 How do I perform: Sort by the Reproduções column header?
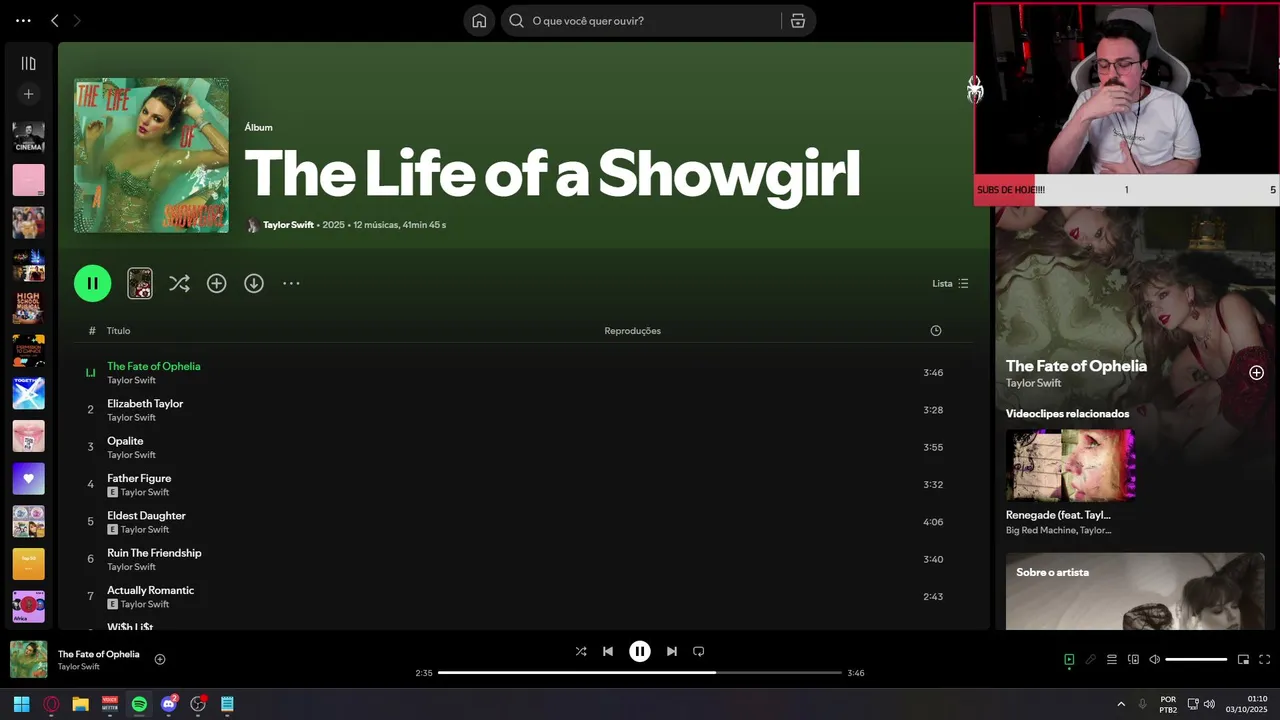632,331
